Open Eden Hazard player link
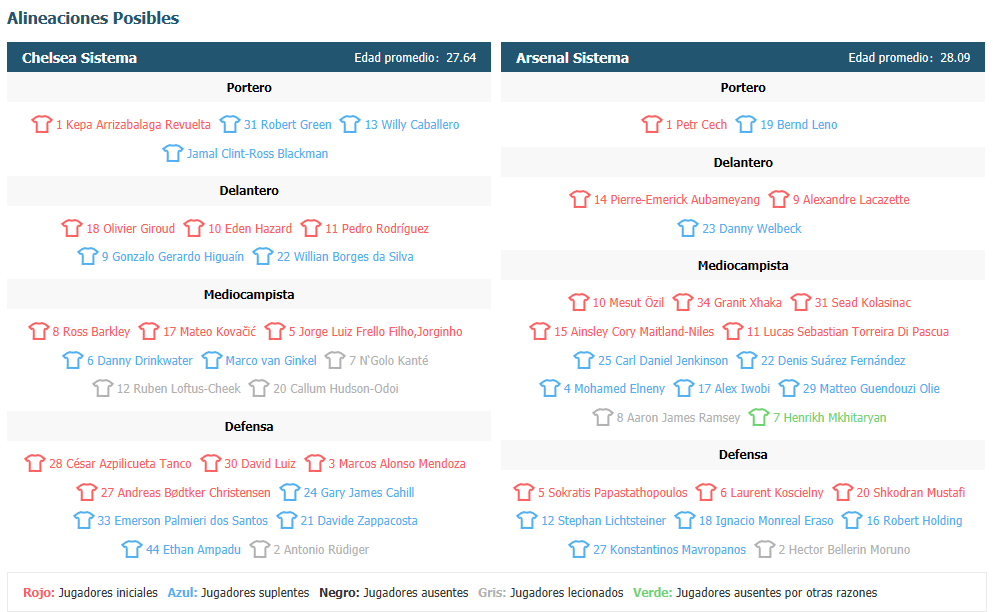The image size is (993, 612). coord(250,229)
